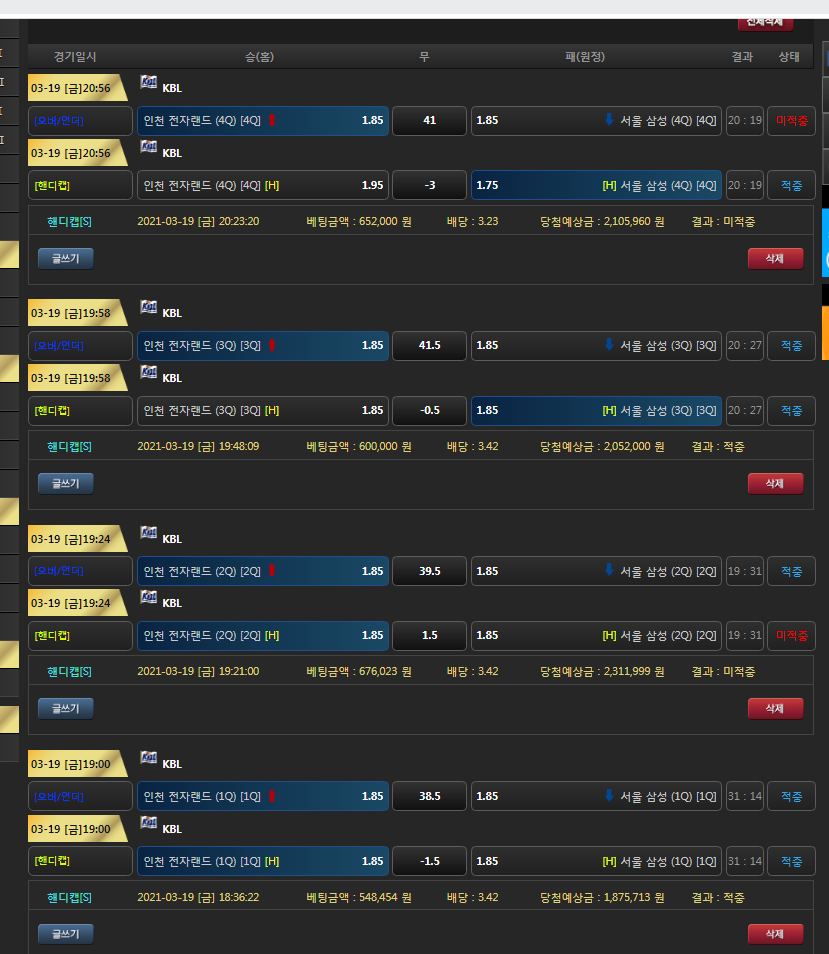The image size is (829, 954).
Task: Click the blue down arrow in the 3Q over/under row
Action: [x=608, y=345]
